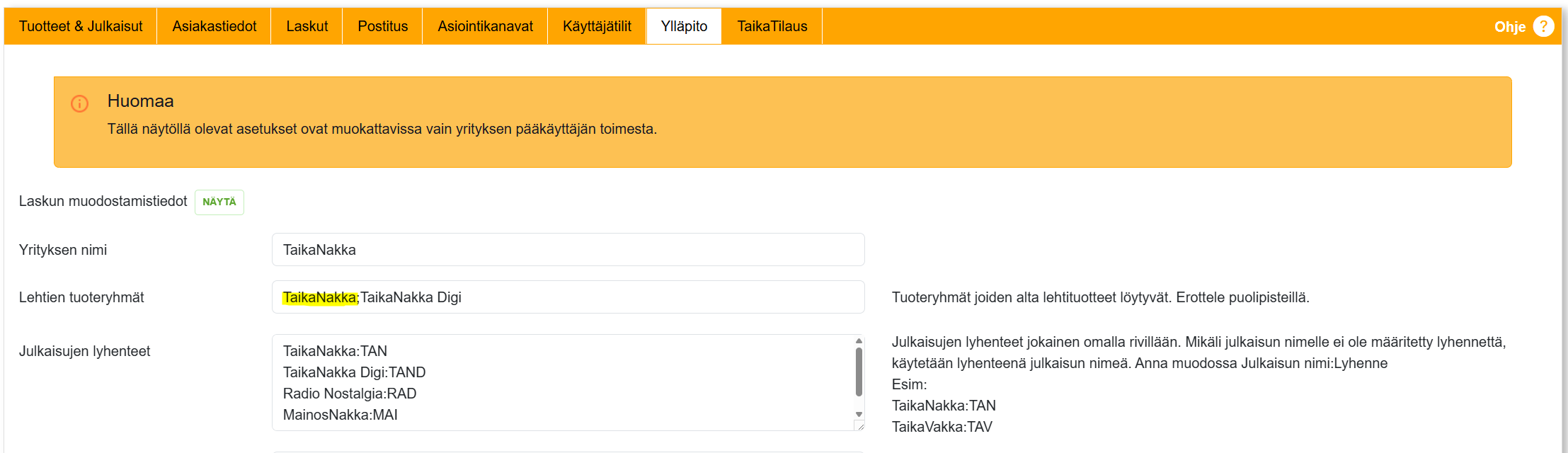
Task: Select the Ylläpito tab
Action: (684, 26)
